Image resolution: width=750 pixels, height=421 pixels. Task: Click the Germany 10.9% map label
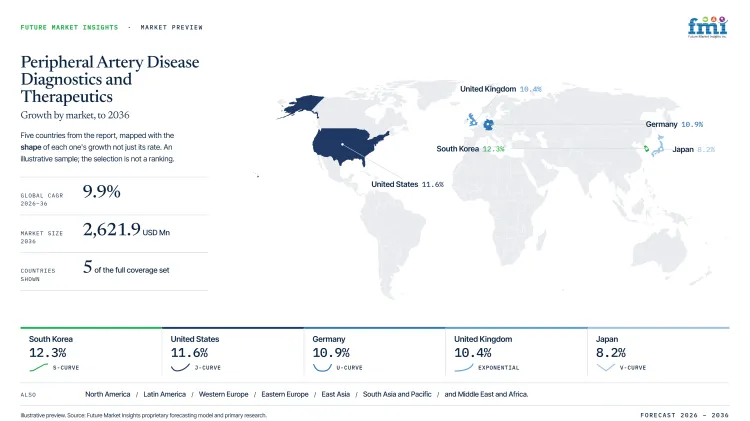(x=674, y=124)
